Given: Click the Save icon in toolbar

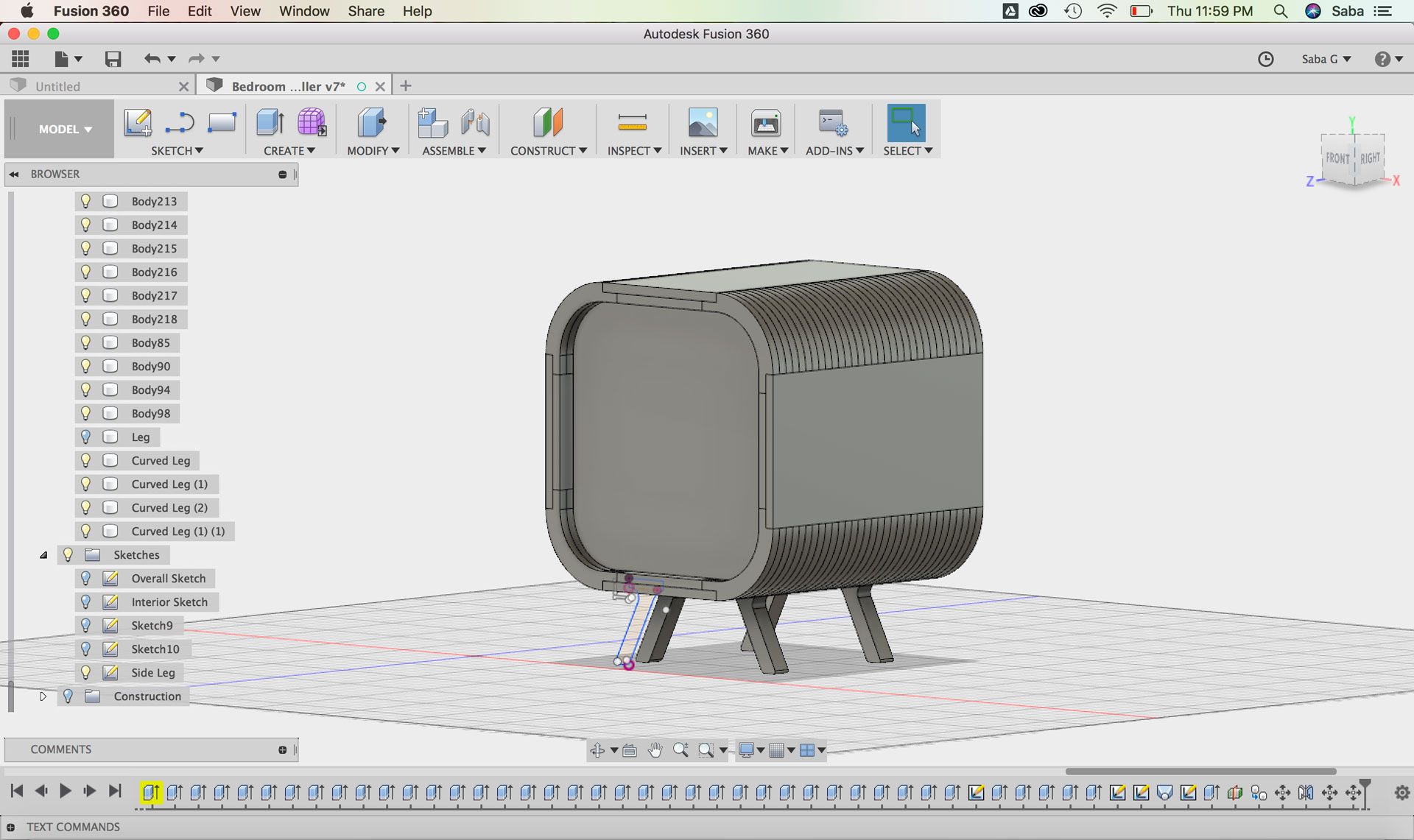Looking at the screenshot, I should 113,59.
